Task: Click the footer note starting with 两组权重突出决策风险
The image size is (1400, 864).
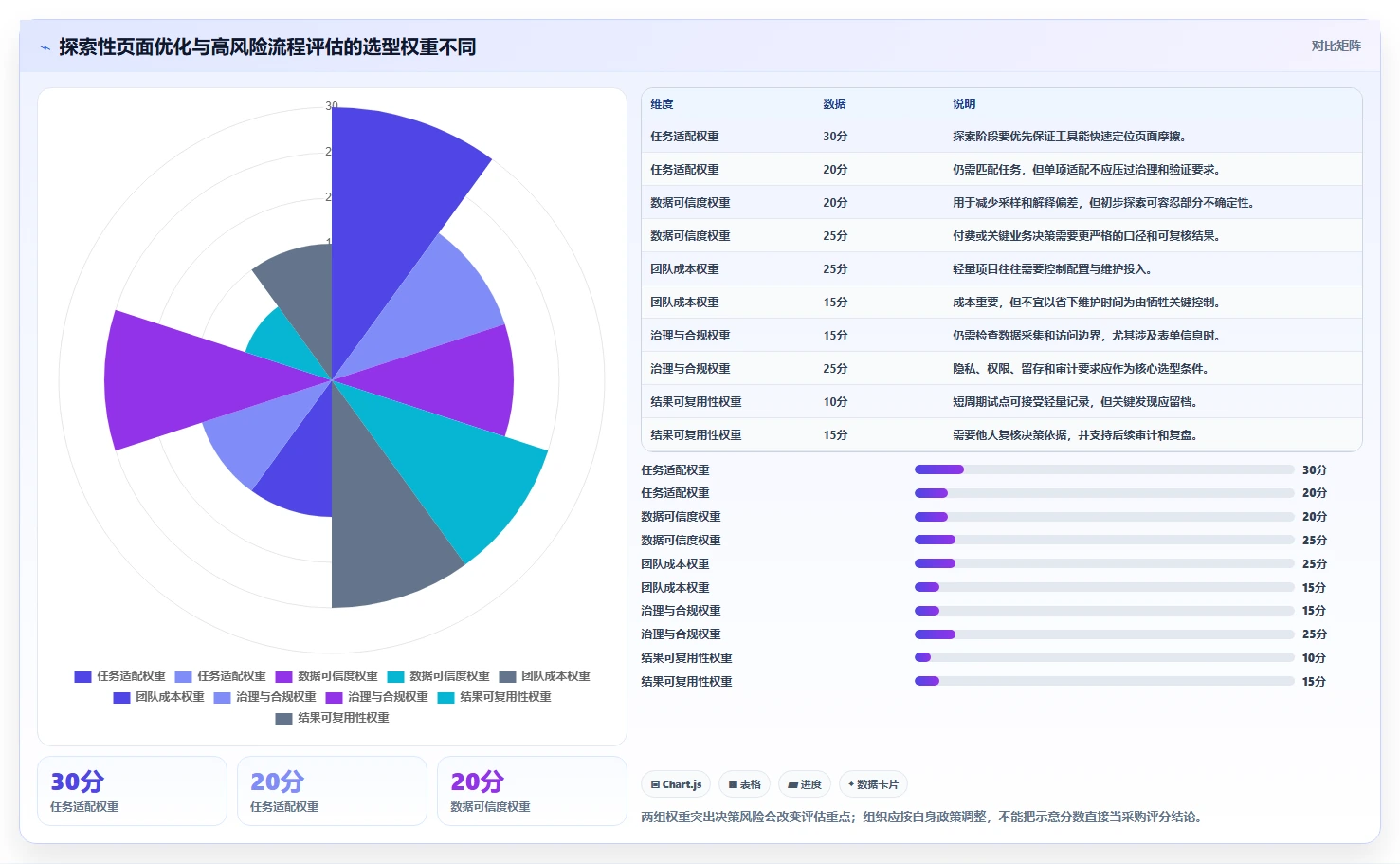Action: [x=923, y=817]
